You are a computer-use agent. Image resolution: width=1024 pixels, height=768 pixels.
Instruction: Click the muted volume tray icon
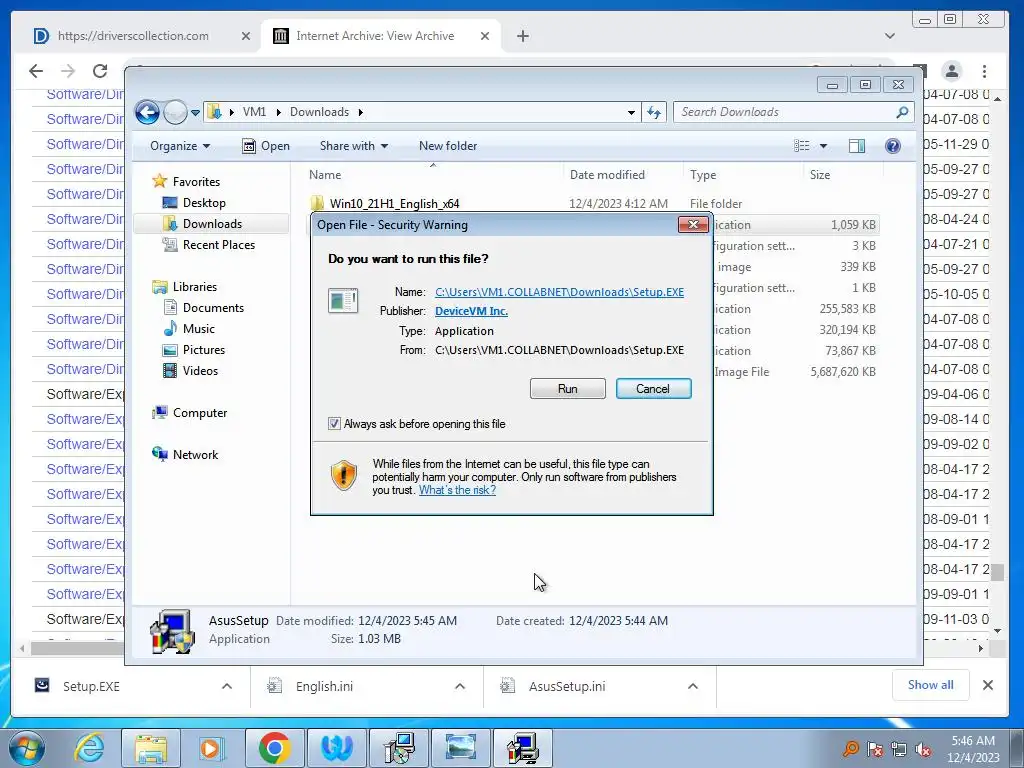coord(923,749)
